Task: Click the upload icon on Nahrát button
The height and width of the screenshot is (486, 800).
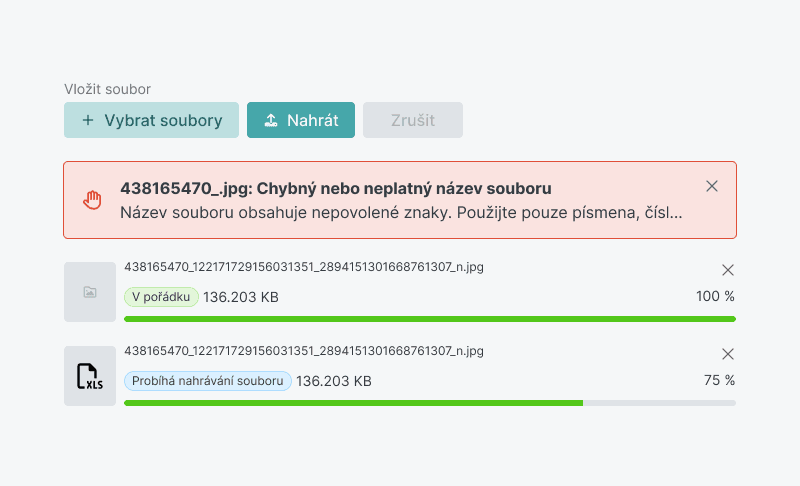Action: pyautogui.click(x=270, y=120)
